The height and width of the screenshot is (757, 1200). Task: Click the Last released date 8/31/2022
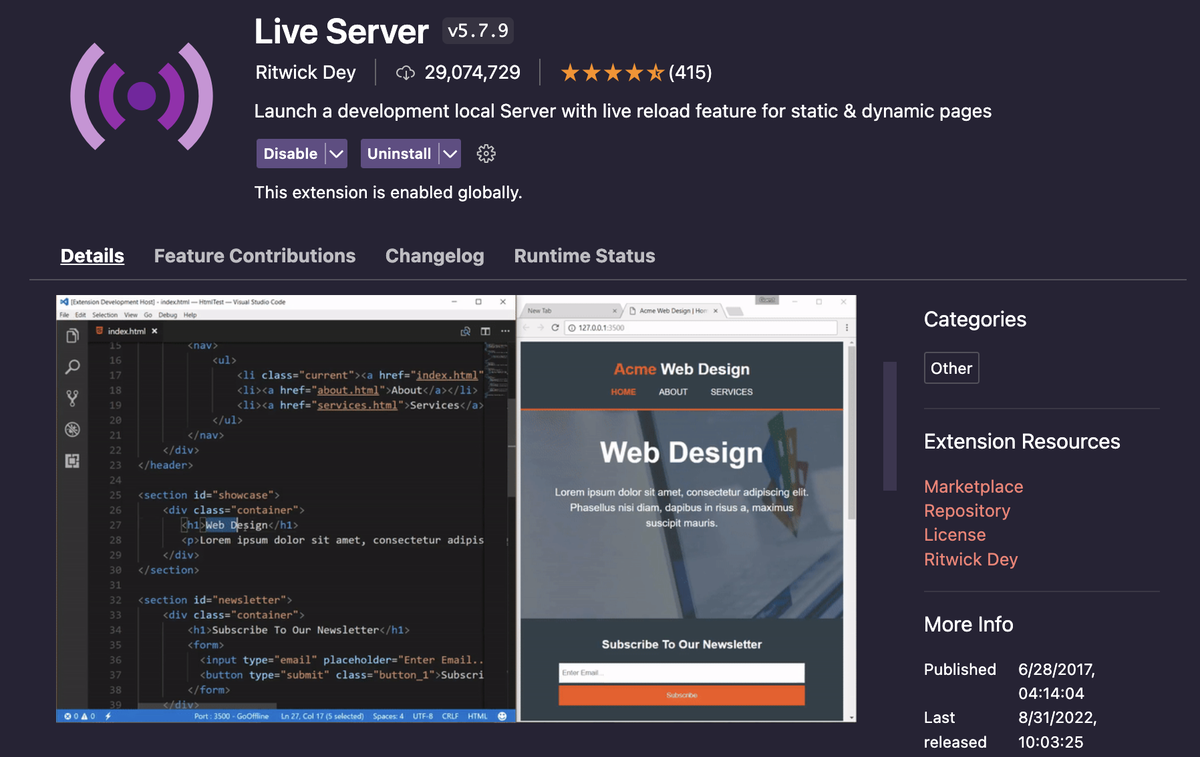(x=1057, y=730)
